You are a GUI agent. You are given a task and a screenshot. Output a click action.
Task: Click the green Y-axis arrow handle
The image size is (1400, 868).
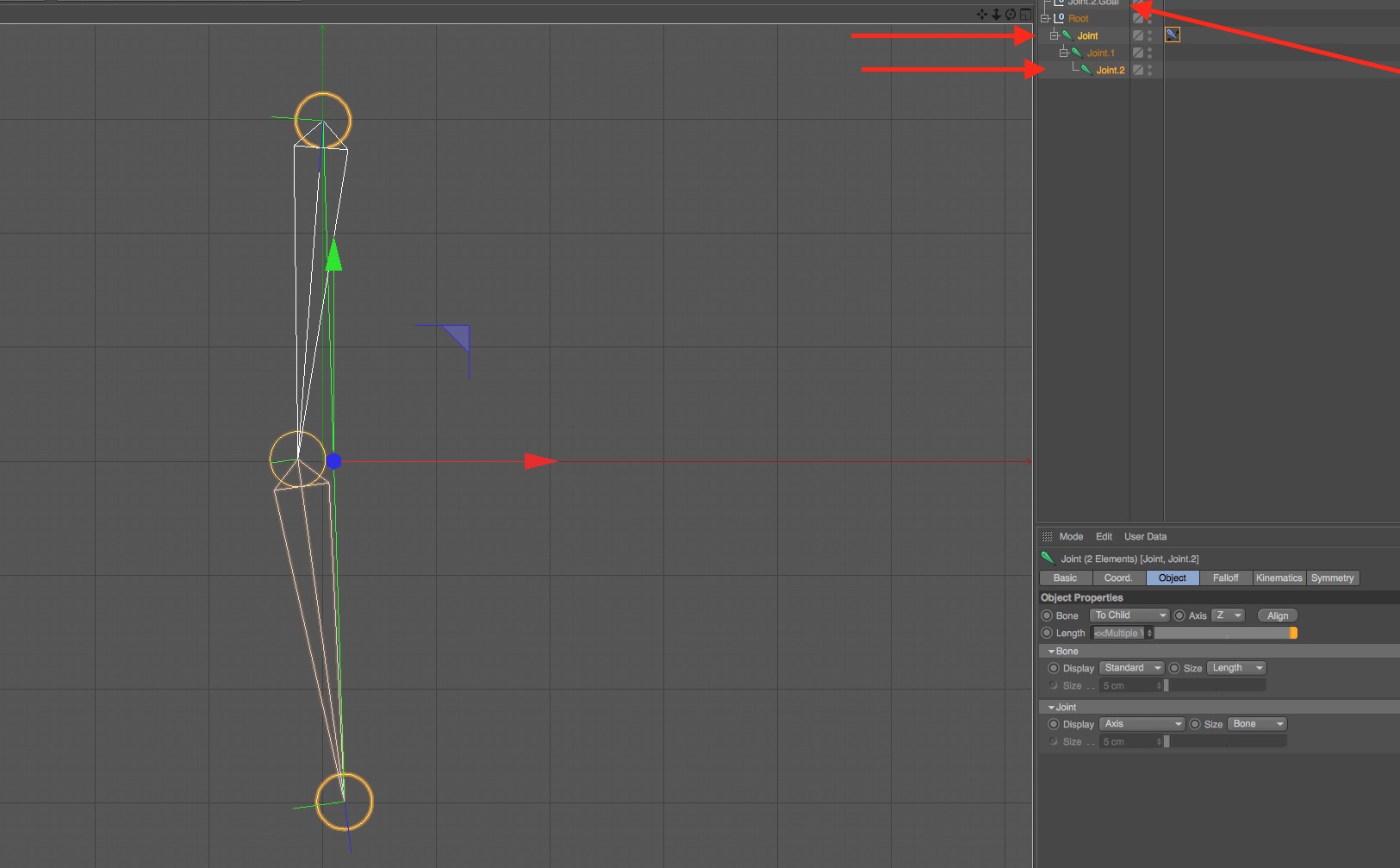334,255
